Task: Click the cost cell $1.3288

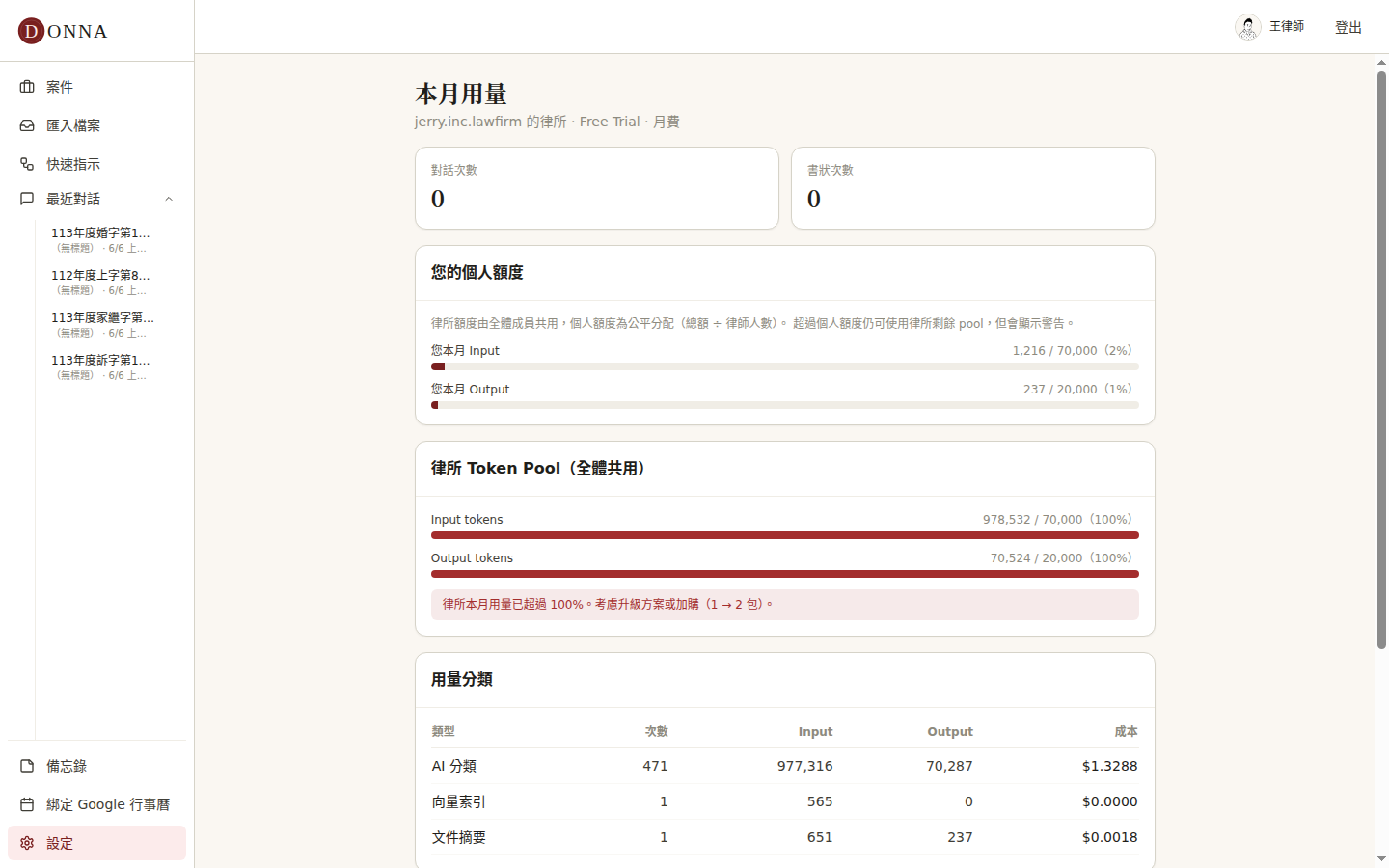Action: (1110, 766)
